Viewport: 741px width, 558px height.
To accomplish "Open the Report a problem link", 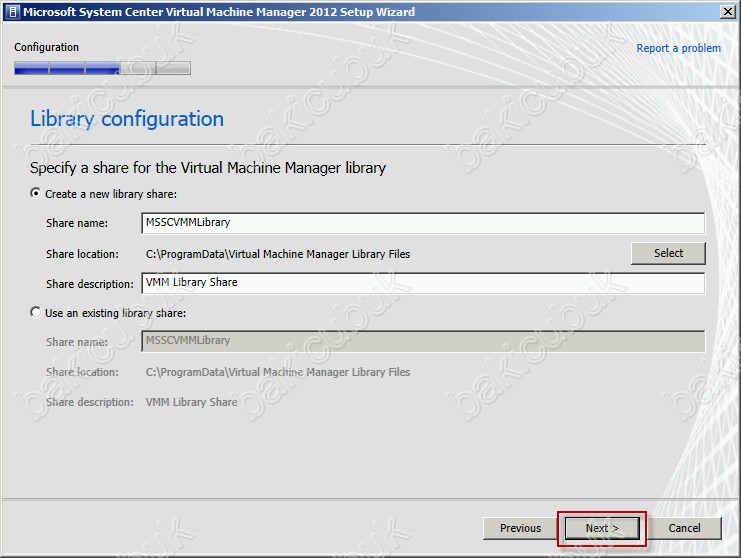I will pyautogui.click(x=678, y=48).
